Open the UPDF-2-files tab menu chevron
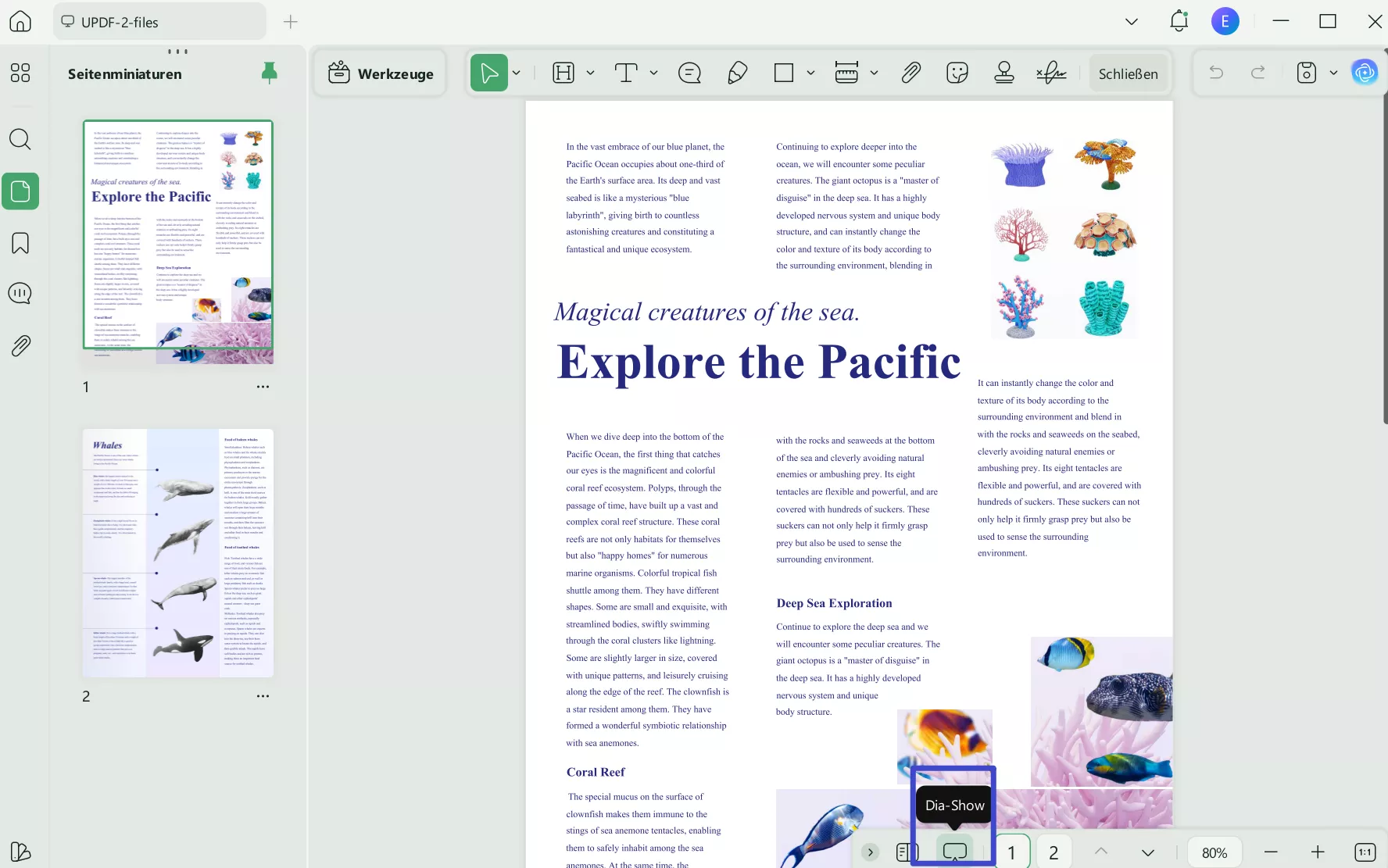 (1131, 21)
